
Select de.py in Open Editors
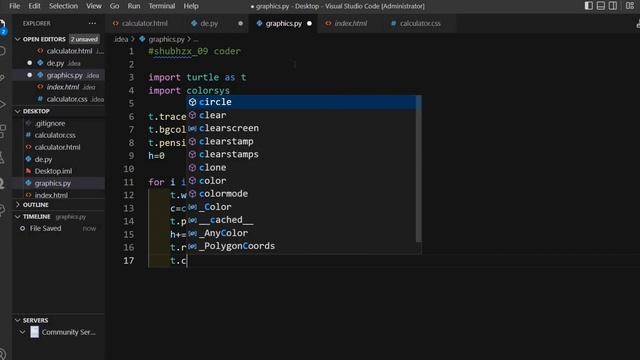click(x=59, y=63)
